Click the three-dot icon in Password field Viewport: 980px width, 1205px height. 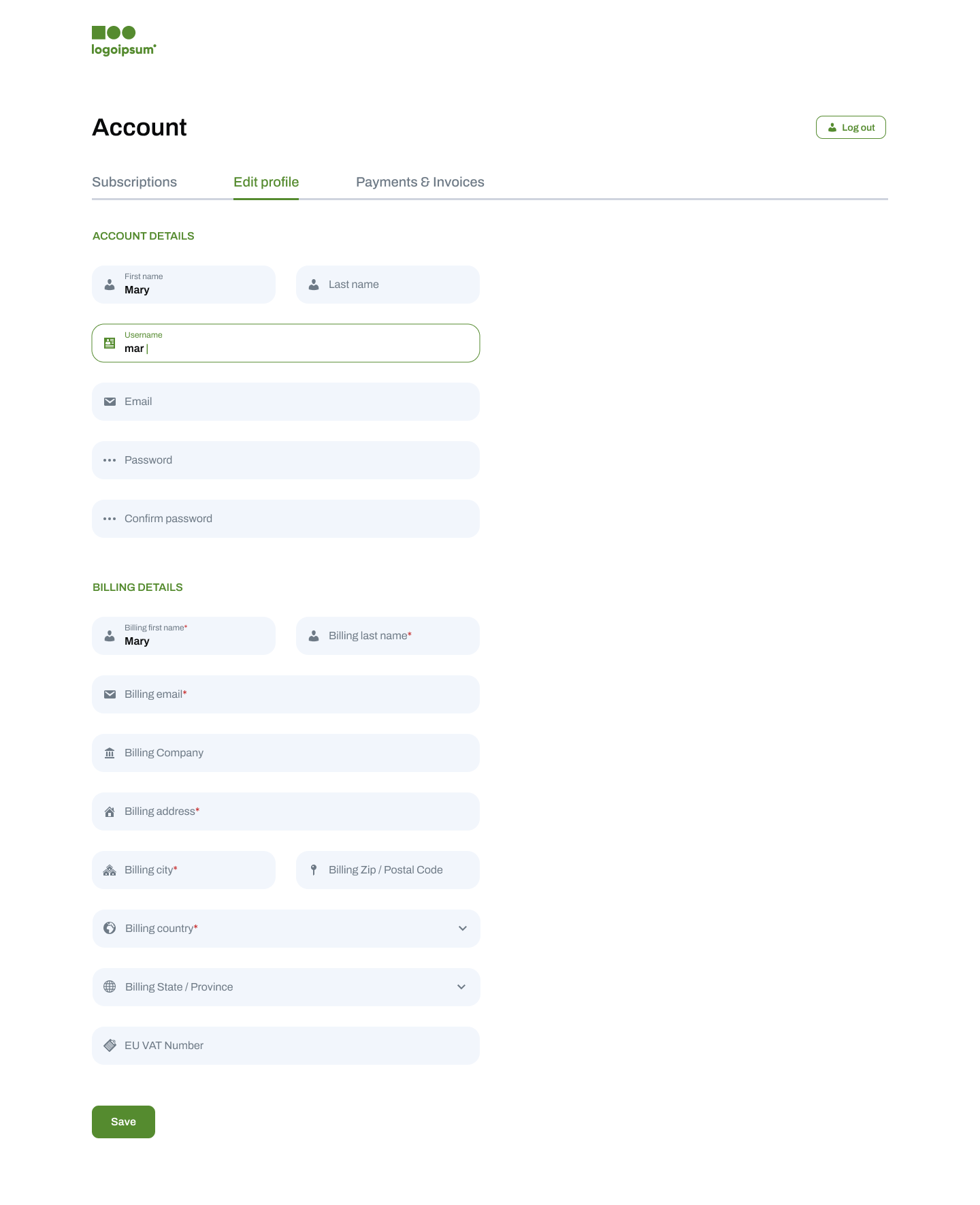[x=110, y=460]
